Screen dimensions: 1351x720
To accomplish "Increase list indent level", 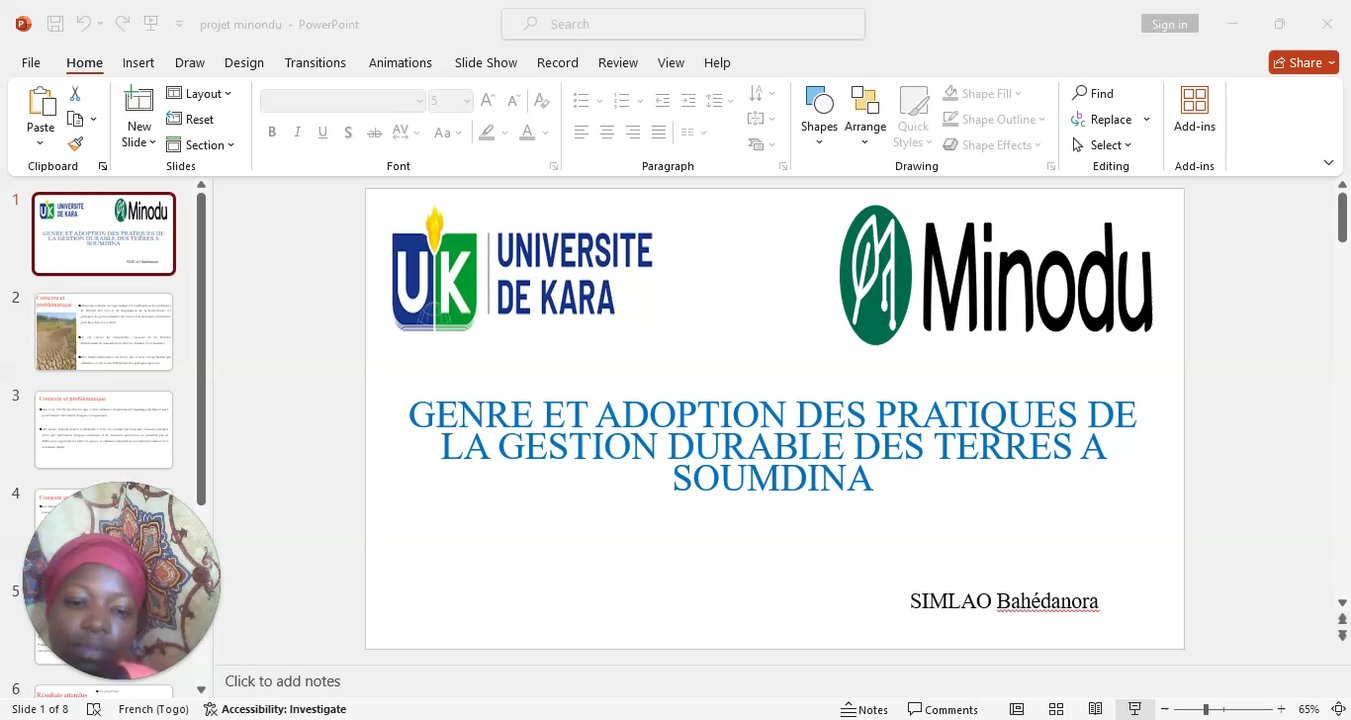I will [688, 100].
